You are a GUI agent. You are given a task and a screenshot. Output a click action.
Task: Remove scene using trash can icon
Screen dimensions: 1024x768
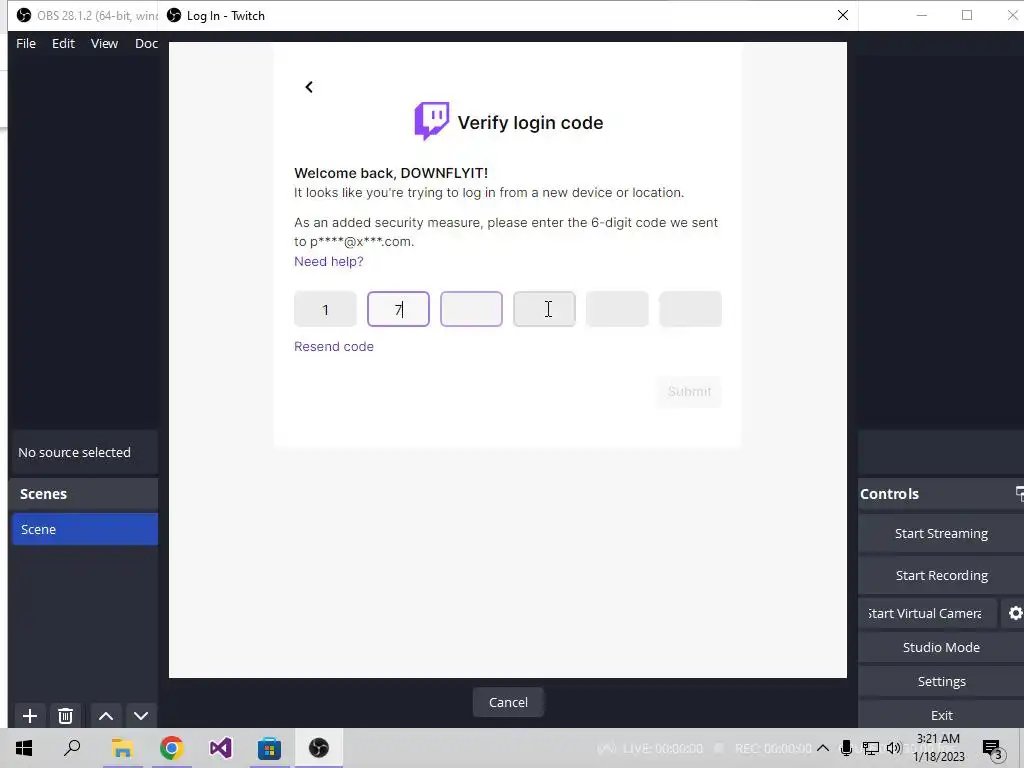click(65, 716)
